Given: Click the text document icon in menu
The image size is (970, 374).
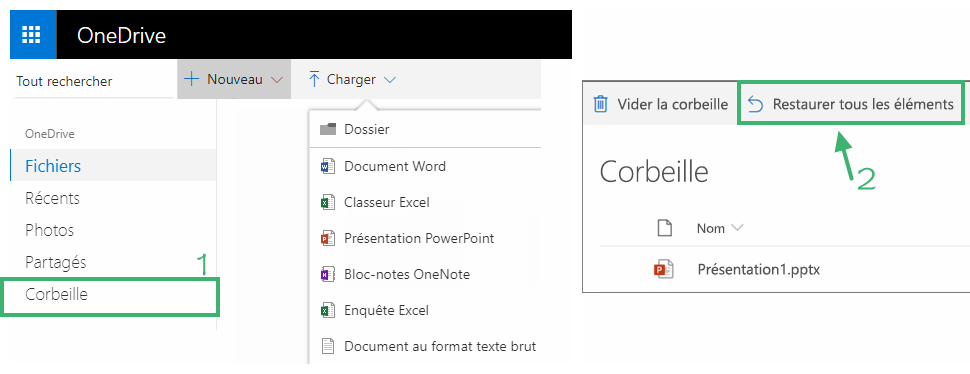Looking at the screenshot, I should pyautogui.click(x=327, y=346).
